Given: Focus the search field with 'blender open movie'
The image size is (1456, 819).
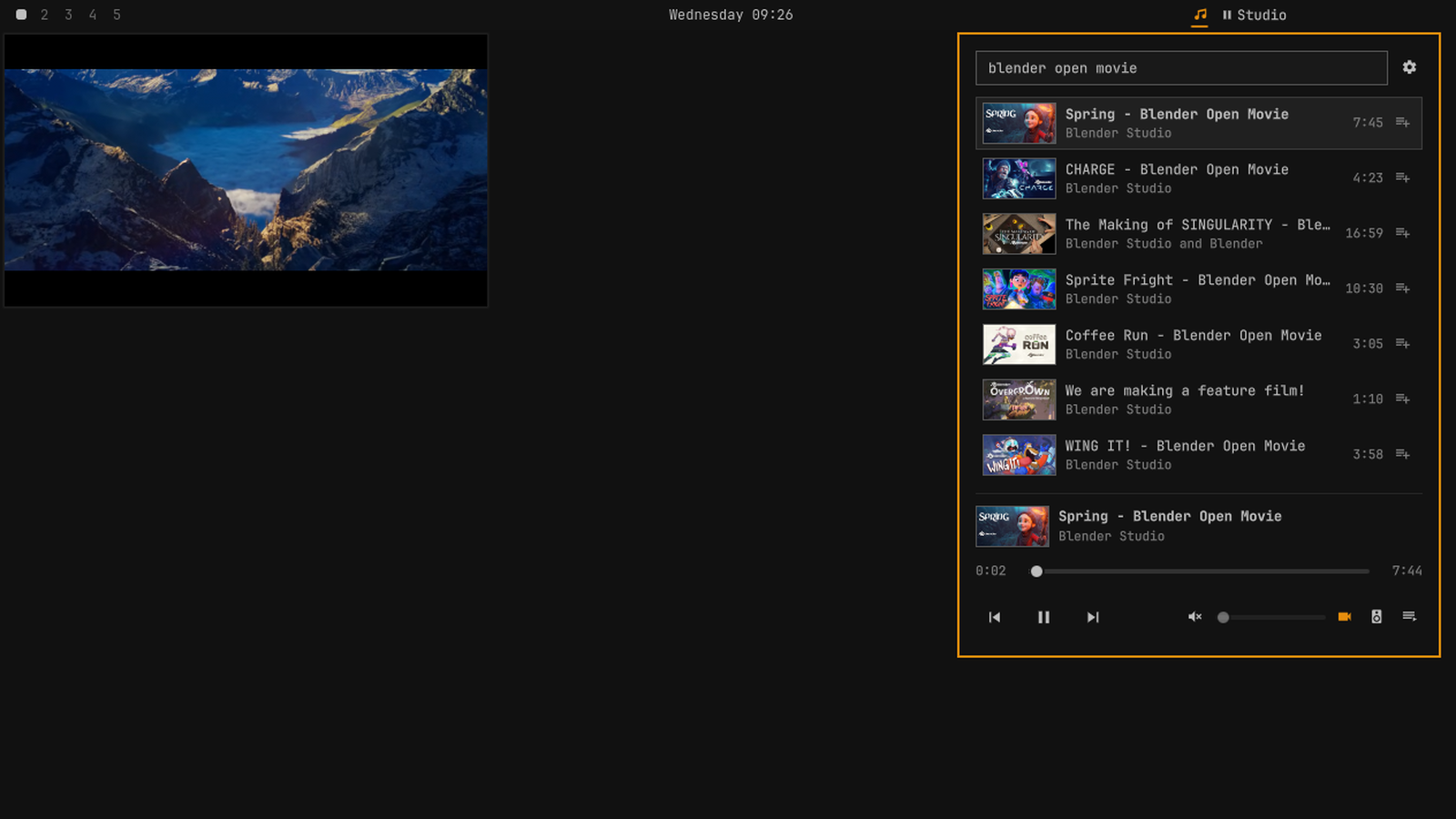Looking at the screenshot, I should pyautogui.click(x=1181, y=68).
